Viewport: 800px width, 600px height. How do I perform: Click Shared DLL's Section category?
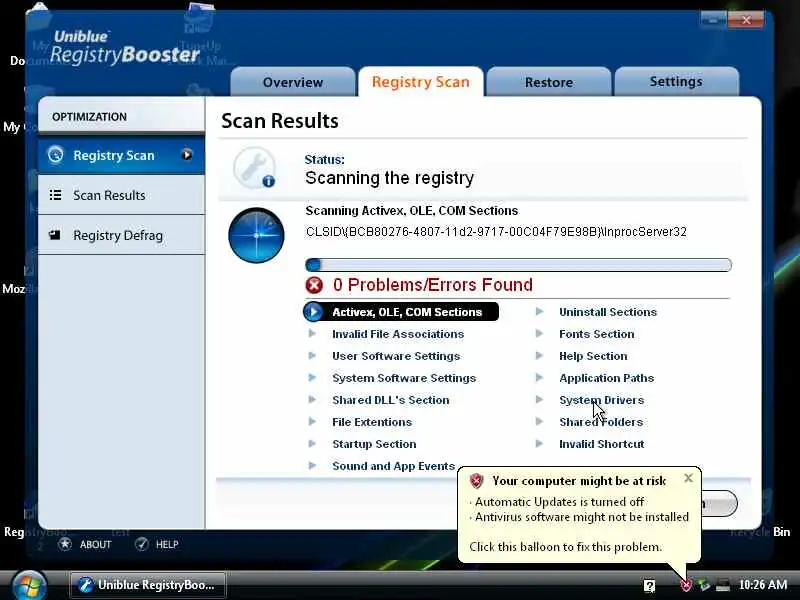point(391,400)
